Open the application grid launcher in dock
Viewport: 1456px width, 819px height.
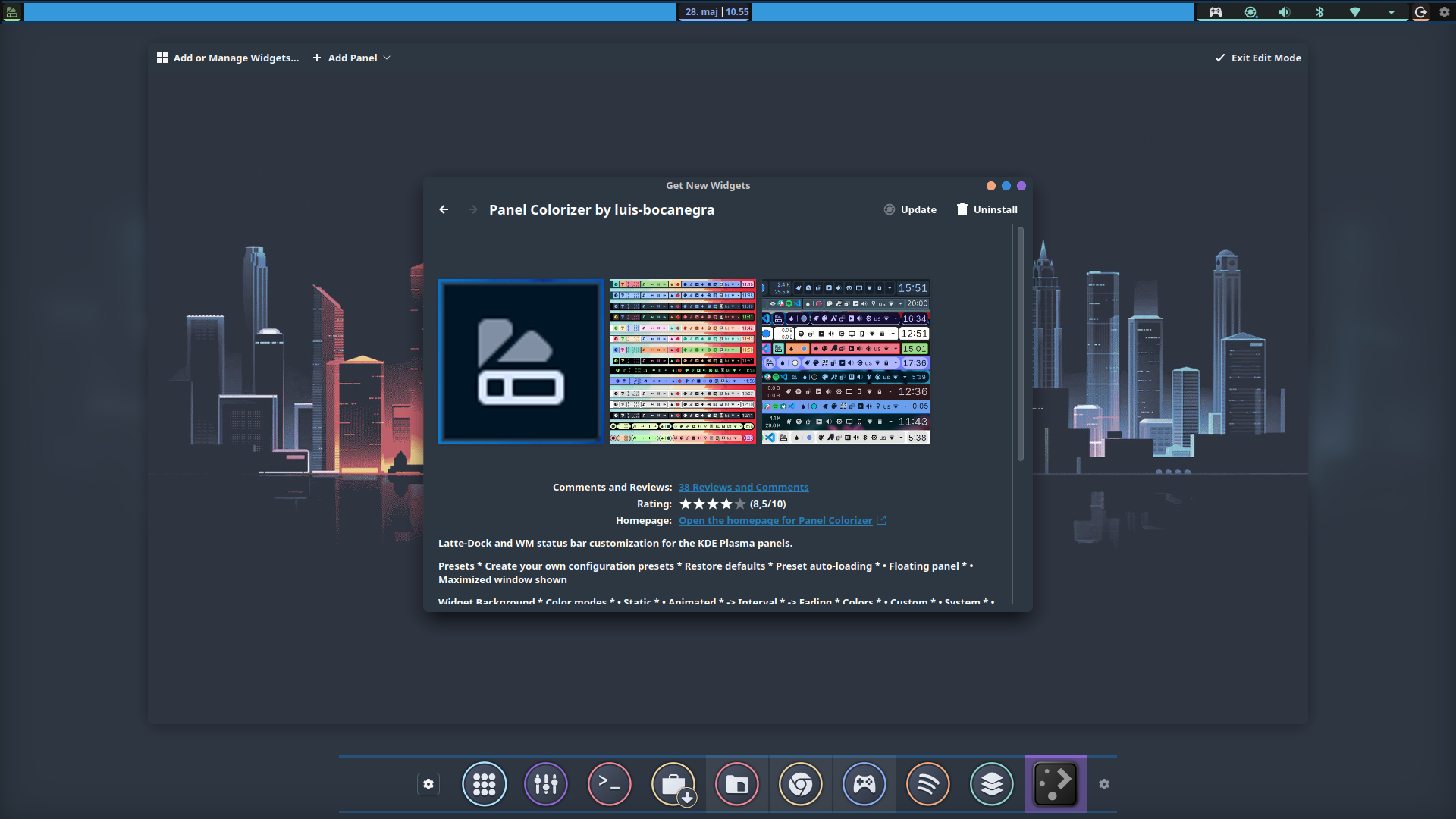[485, 784]
